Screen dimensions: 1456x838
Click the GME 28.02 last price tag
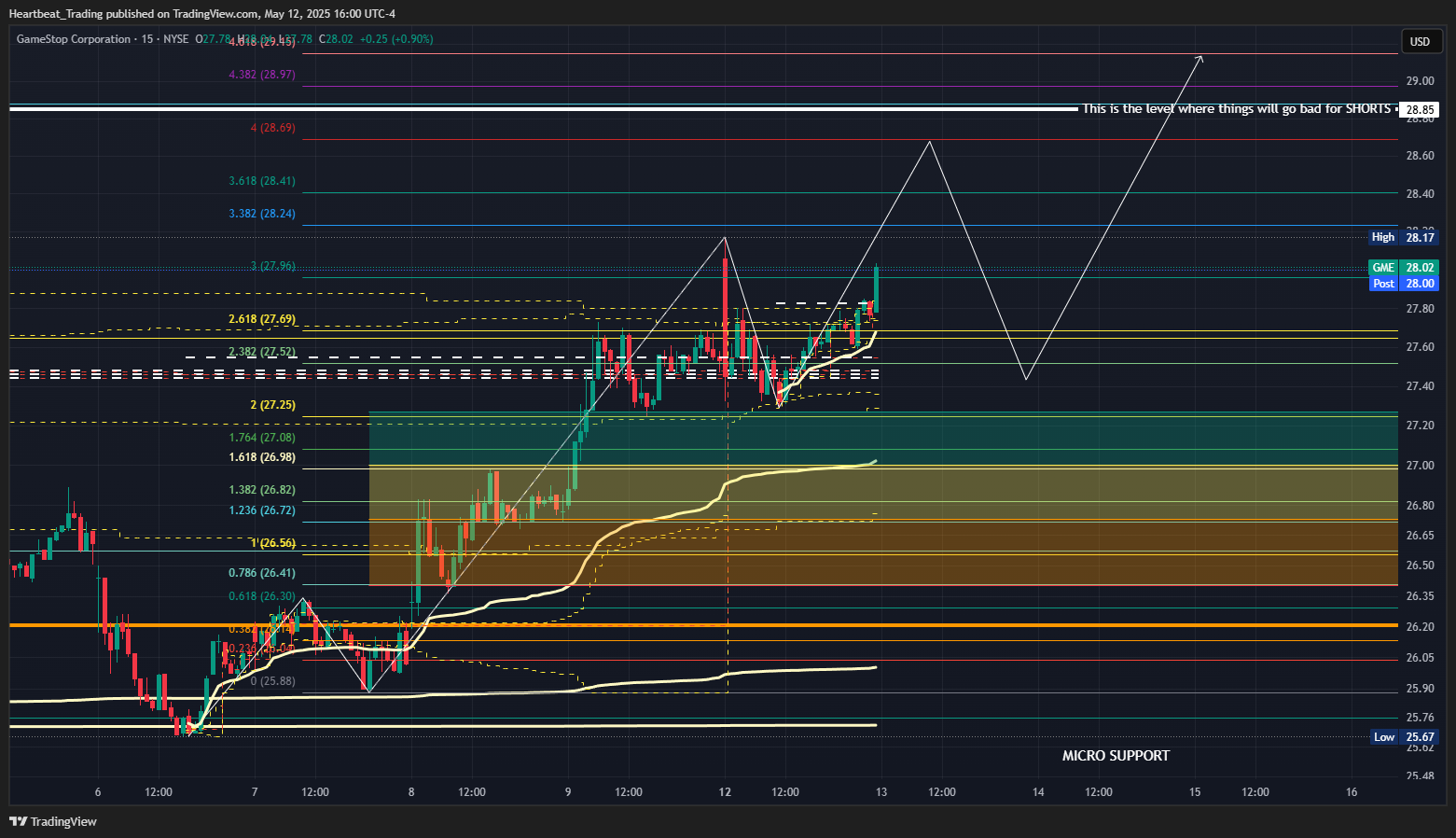click(x=1404, y=268)
